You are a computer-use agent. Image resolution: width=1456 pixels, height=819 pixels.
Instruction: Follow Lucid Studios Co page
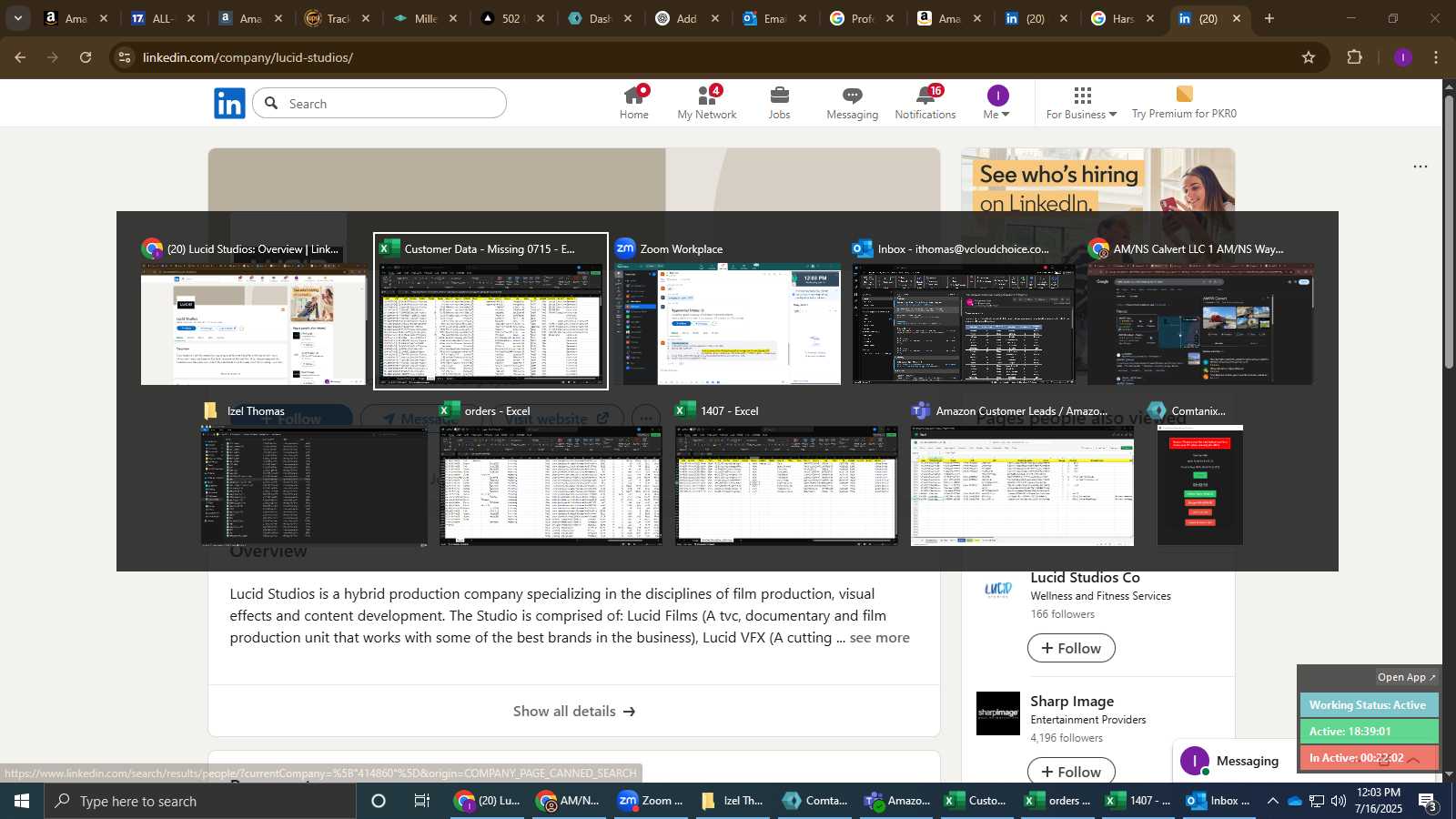(x=1071, y=648)
